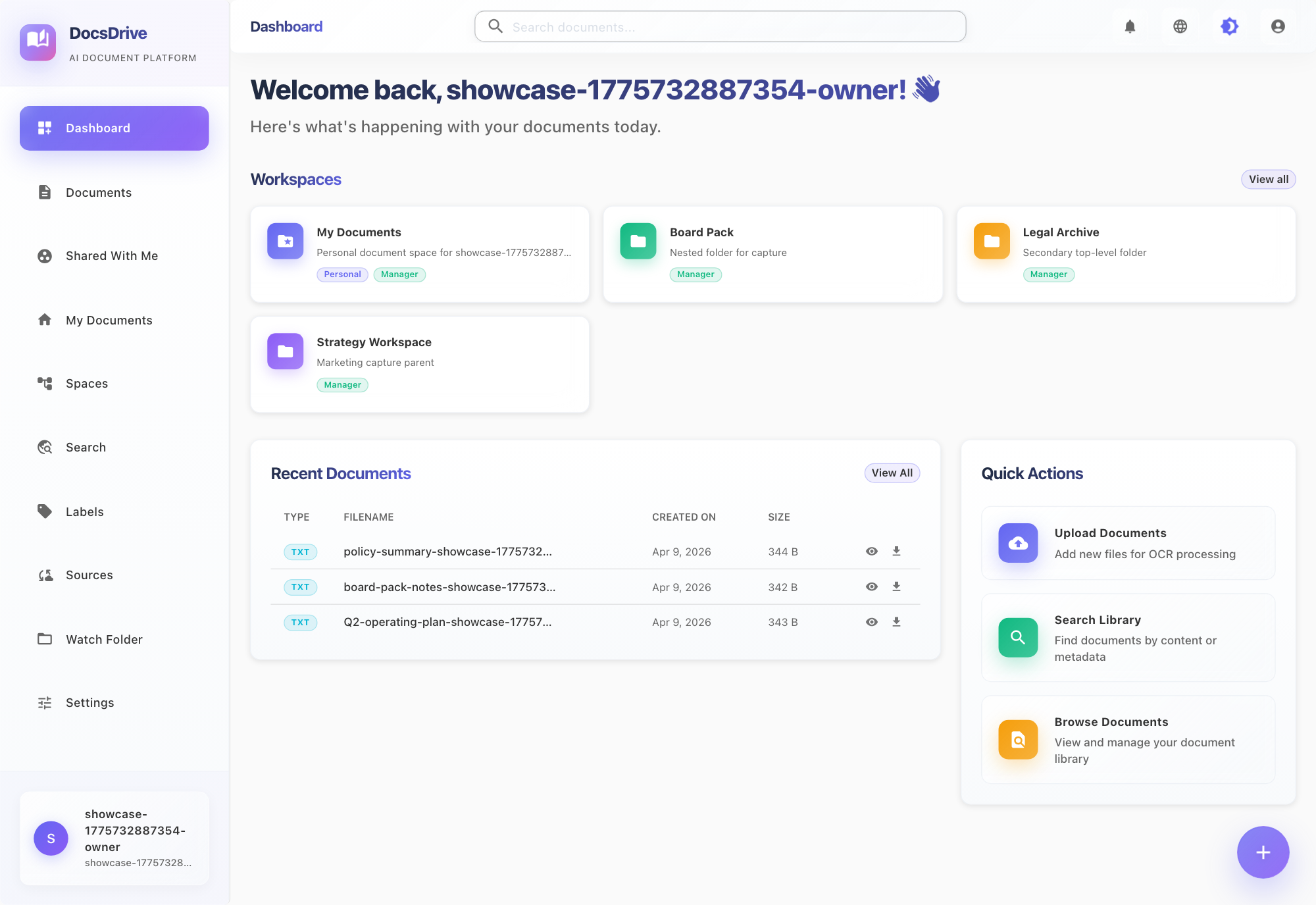Open notifications bell icon

pos(1130,26)
